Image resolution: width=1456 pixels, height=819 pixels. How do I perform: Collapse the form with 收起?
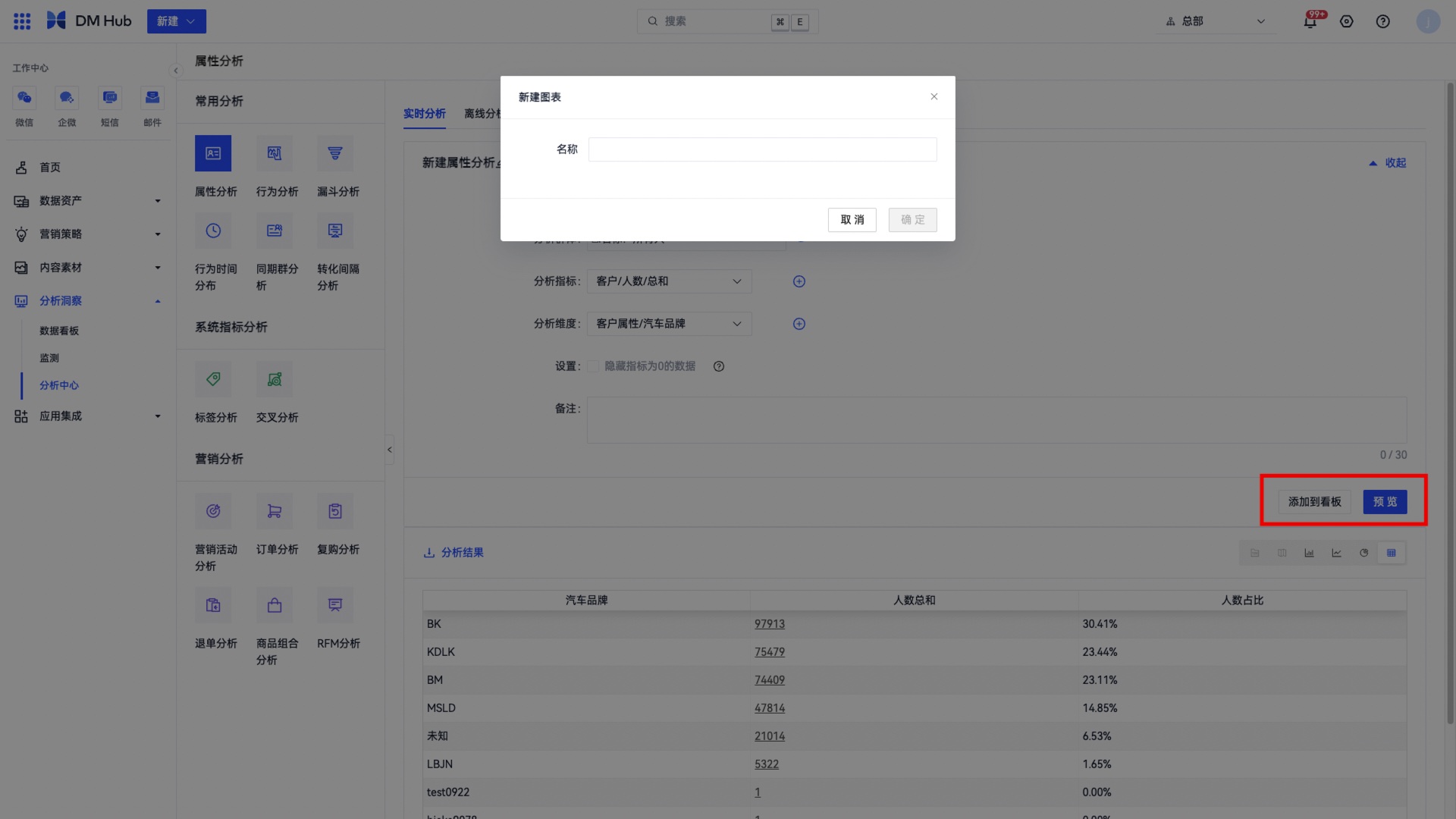click(1388, 163)
